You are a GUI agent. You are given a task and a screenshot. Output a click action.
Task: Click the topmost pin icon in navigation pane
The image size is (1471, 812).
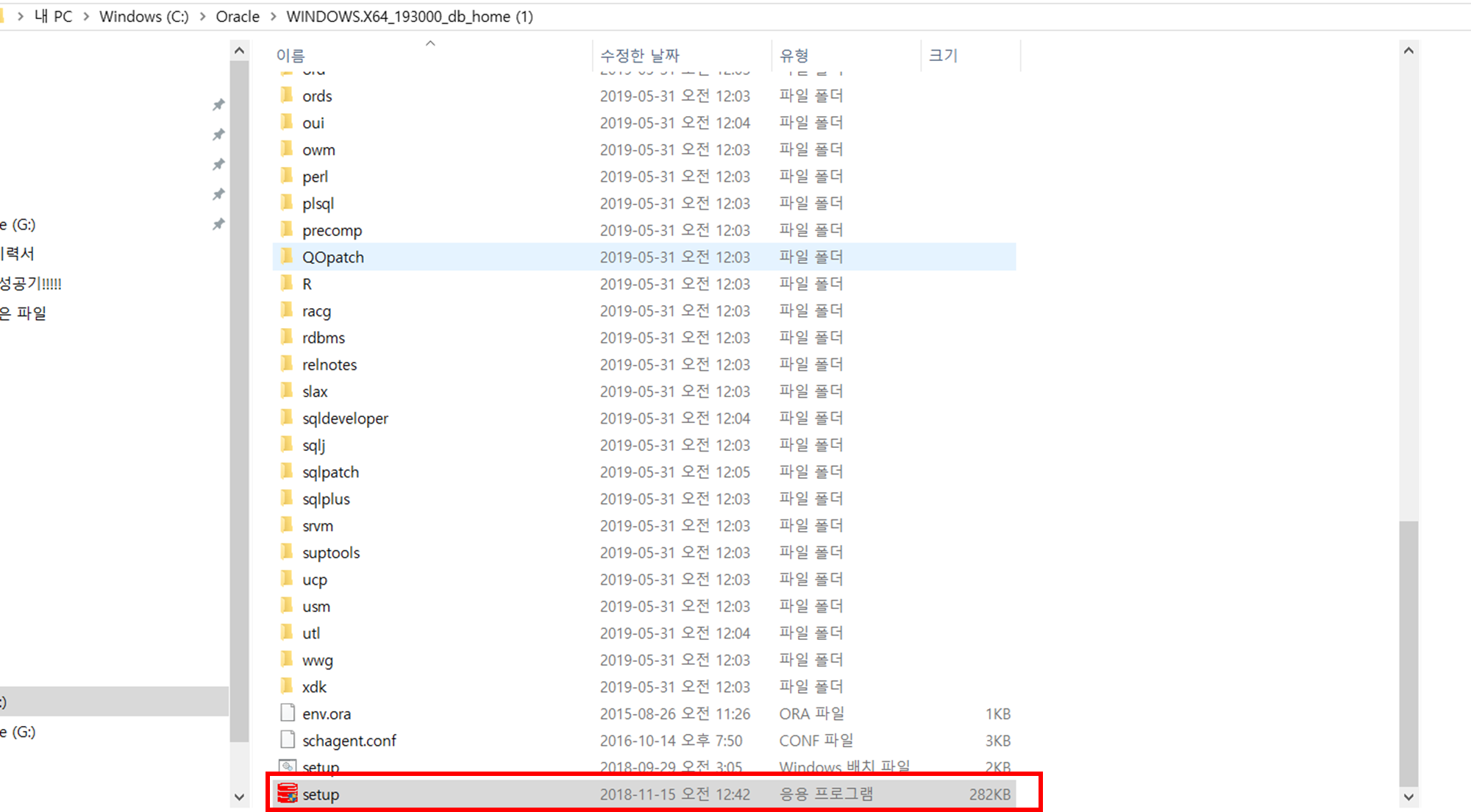[218, 104]
